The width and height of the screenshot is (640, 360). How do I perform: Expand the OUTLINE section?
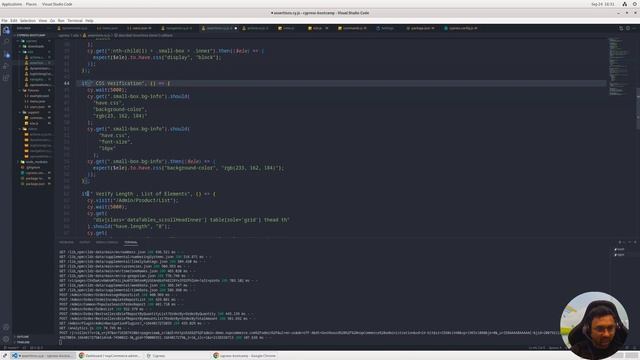pyautogui.click(x=22, y=337)
